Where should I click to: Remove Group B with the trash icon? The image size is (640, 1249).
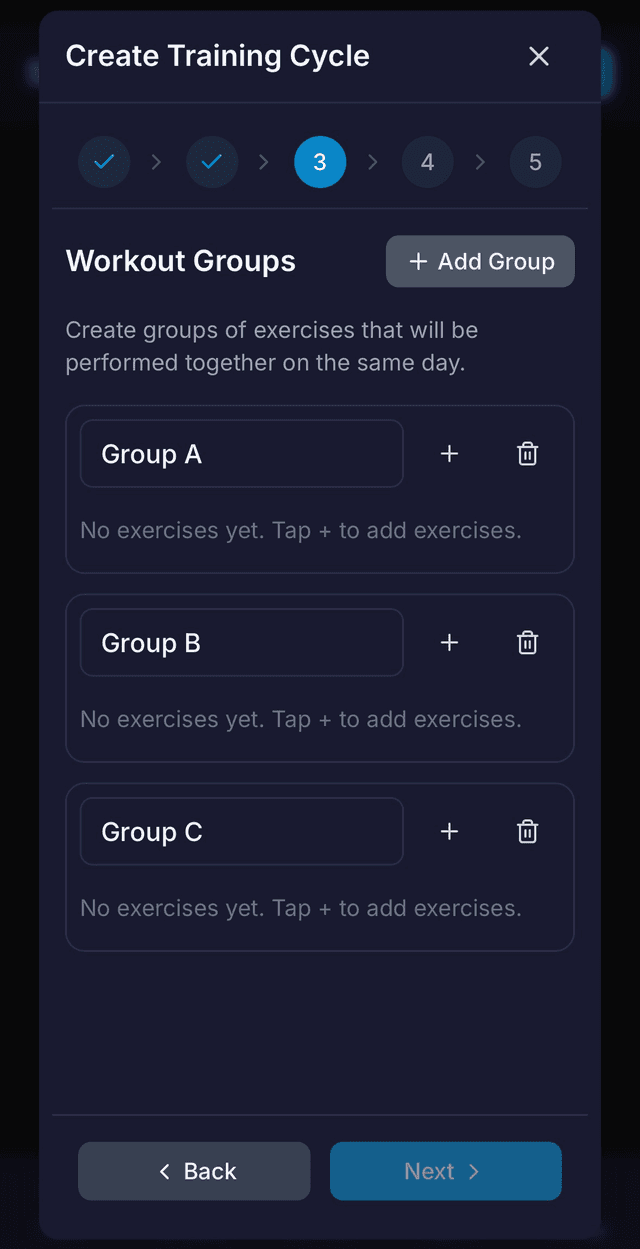pos(527,642)
